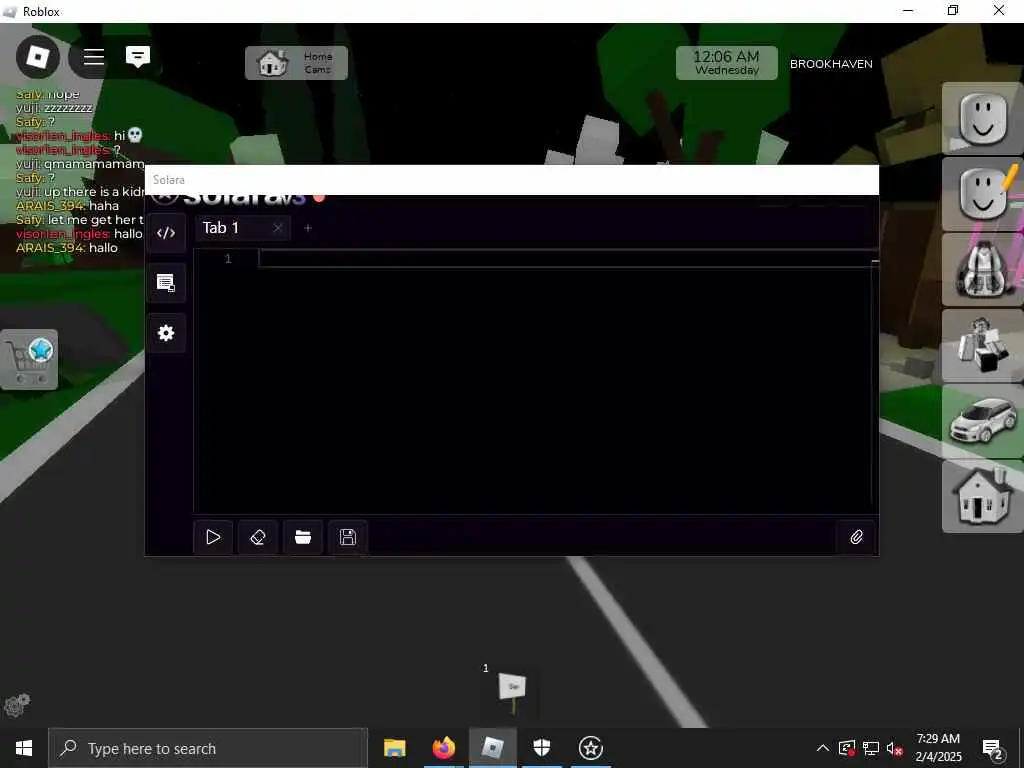Click the gear icon in game corner
1024x768 pixels.
pos(17,705)
